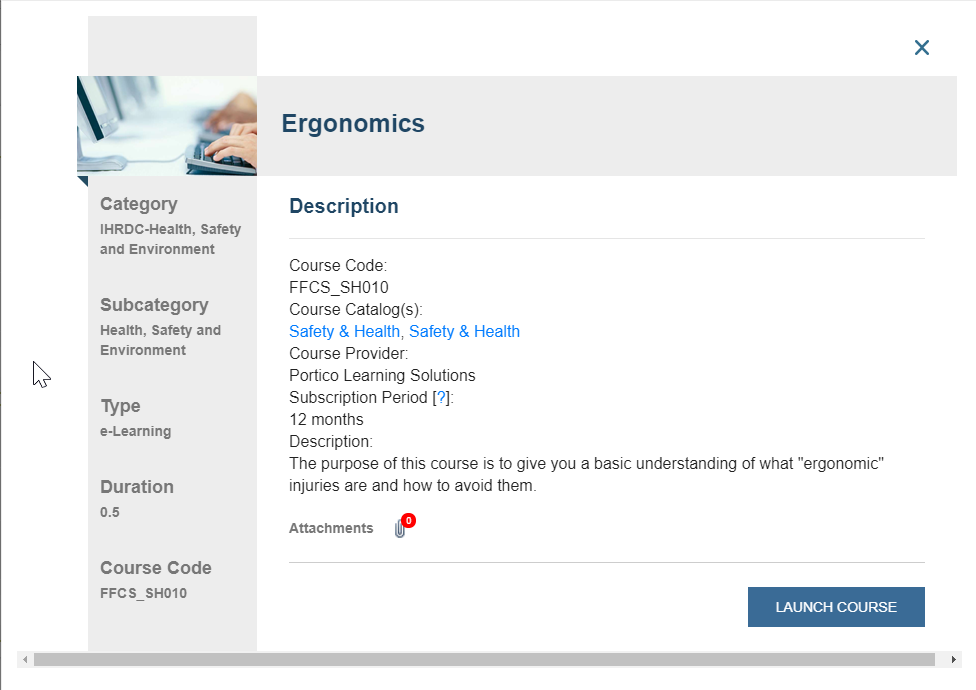Click the left arrow of horizontal scrollbar
Viewport: 976px width, 690px height.
click(x=25, y=660)
